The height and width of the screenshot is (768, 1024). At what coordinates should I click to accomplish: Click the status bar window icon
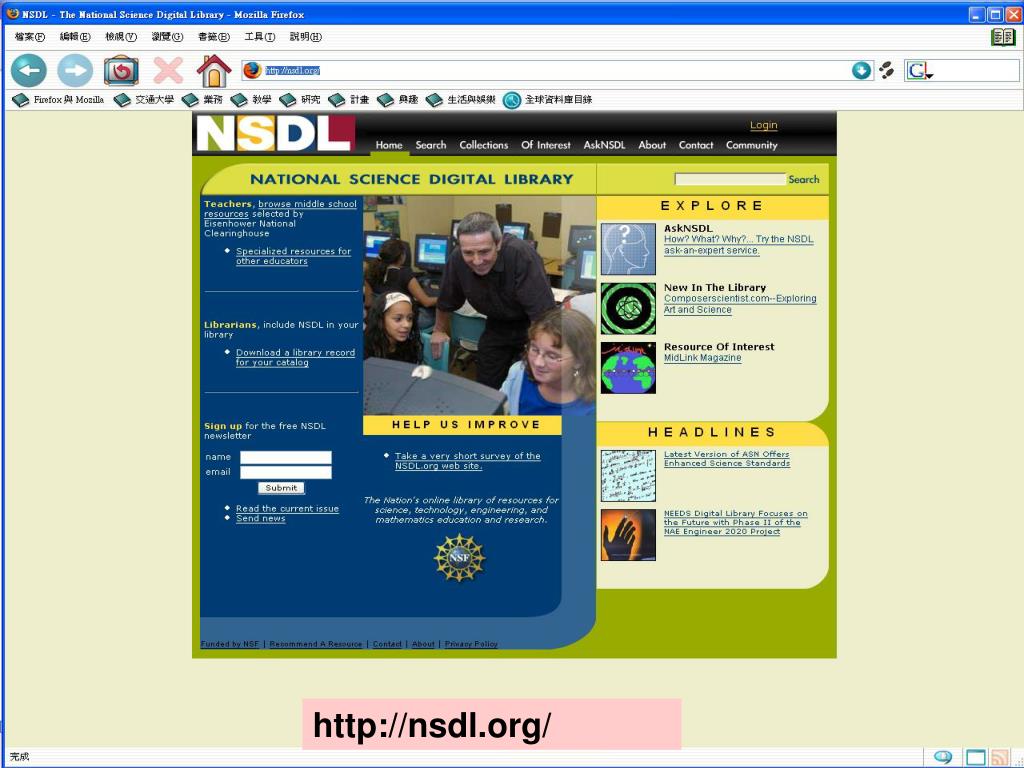[x=976, y=758]
